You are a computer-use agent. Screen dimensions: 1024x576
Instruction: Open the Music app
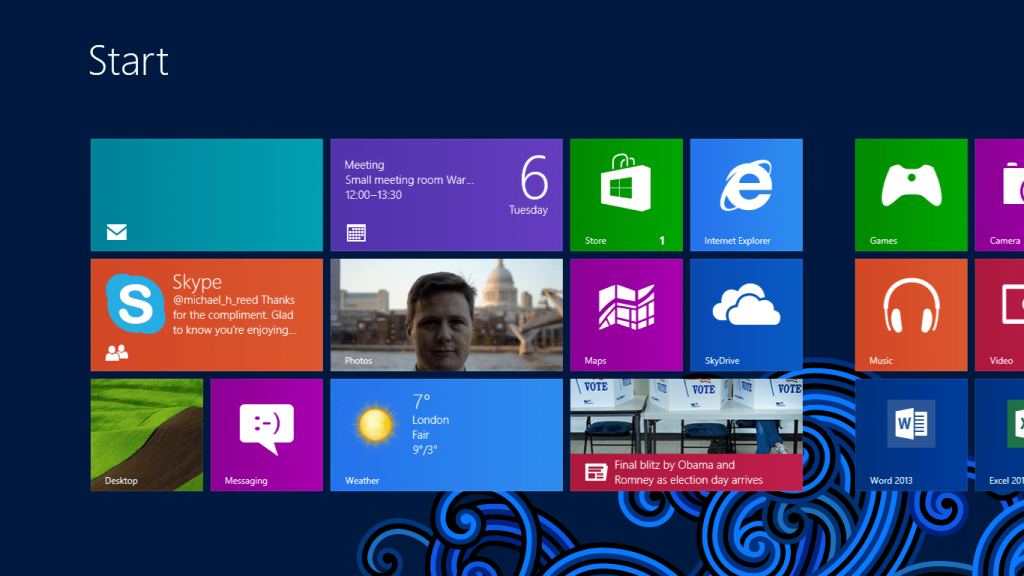(x=911, y=315)
